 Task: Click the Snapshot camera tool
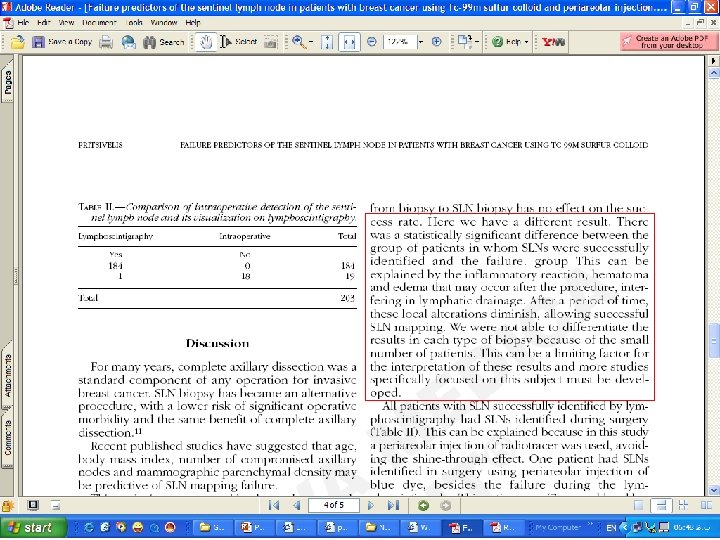click(270, 42)
